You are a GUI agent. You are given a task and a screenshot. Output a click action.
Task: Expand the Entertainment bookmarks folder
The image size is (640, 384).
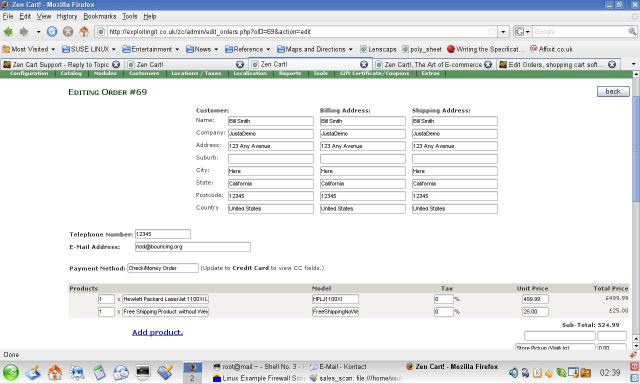(x=151, y=49)
